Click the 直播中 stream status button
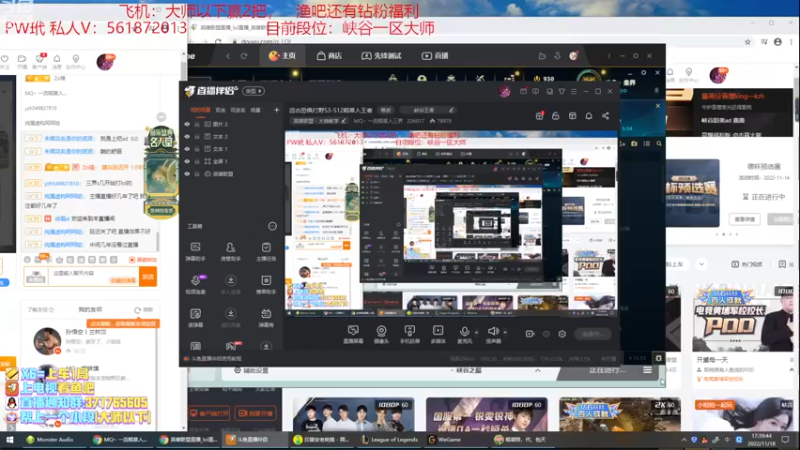Viewport: 800px width, 450px height. [592, 334]
